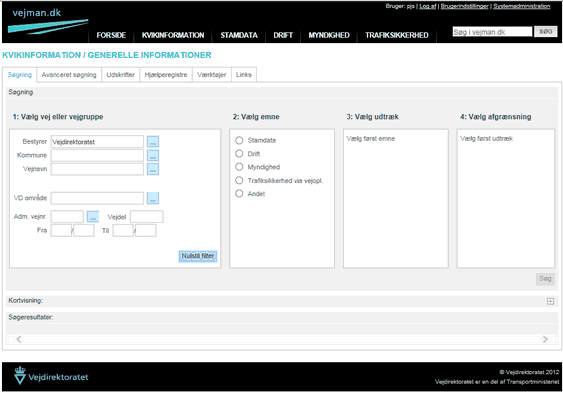Click the vejman.dk logo
Viewport: 563px width, 394px height.
(47, 21)
